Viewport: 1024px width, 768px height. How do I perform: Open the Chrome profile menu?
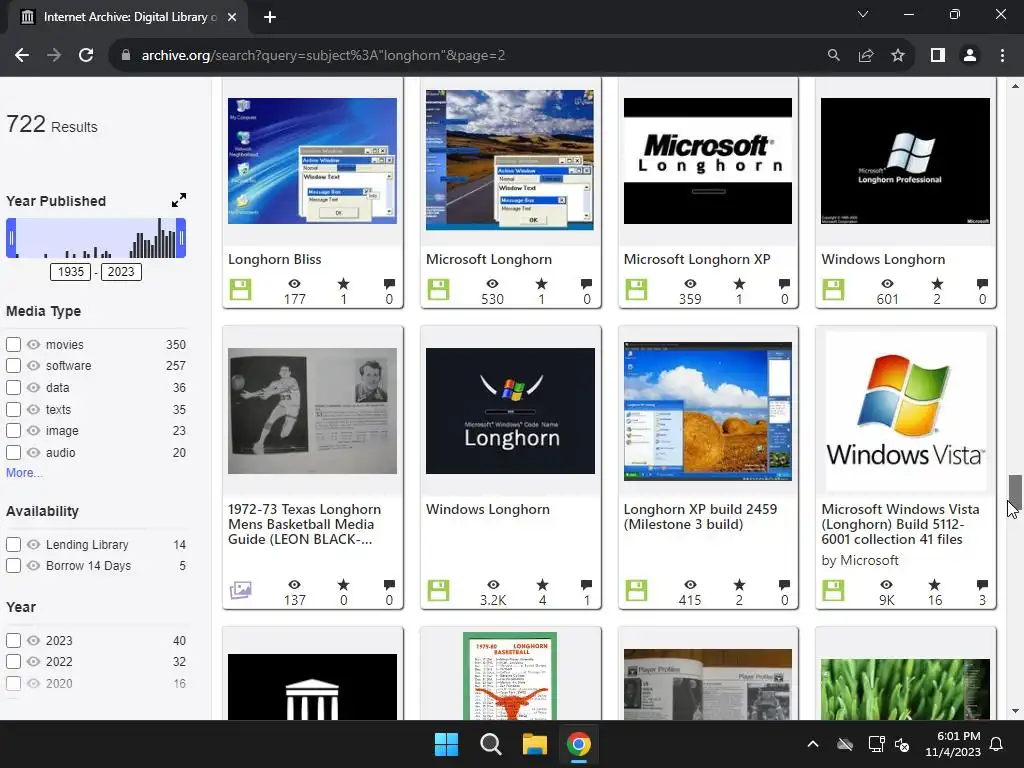970,56
